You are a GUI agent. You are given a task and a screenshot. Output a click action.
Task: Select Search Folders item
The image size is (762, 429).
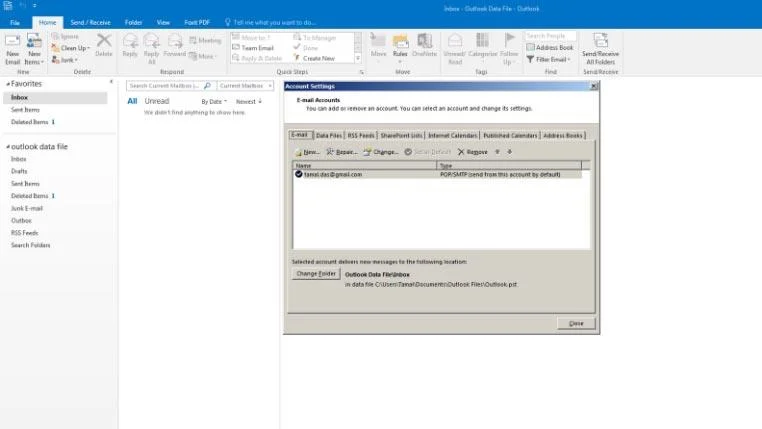pyautogui.click(x=31, y=245)
